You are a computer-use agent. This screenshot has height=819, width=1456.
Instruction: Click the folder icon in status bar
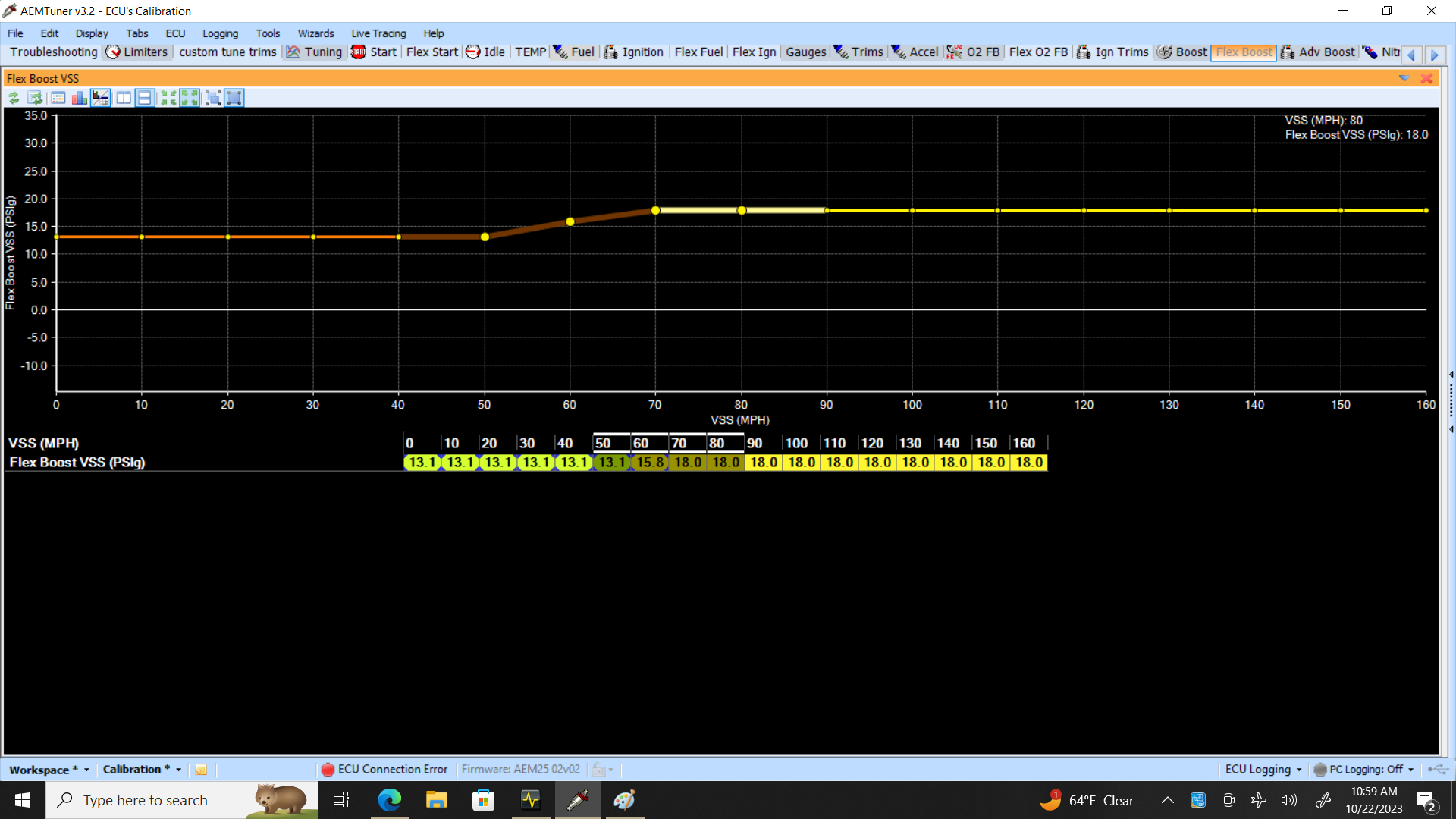(201, 770)
